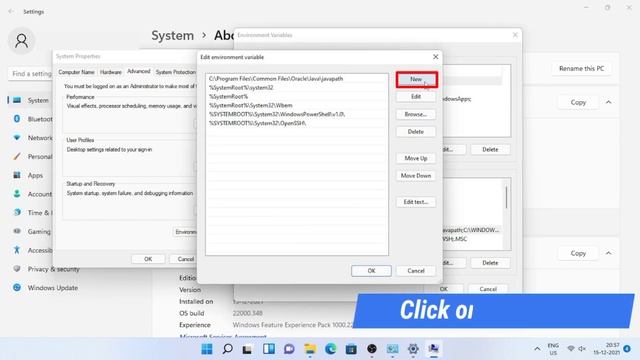Viewport: 640px width, 360px height.
Task: Open Bluetooth section in Settings sidebar
Action: (31, 119)
